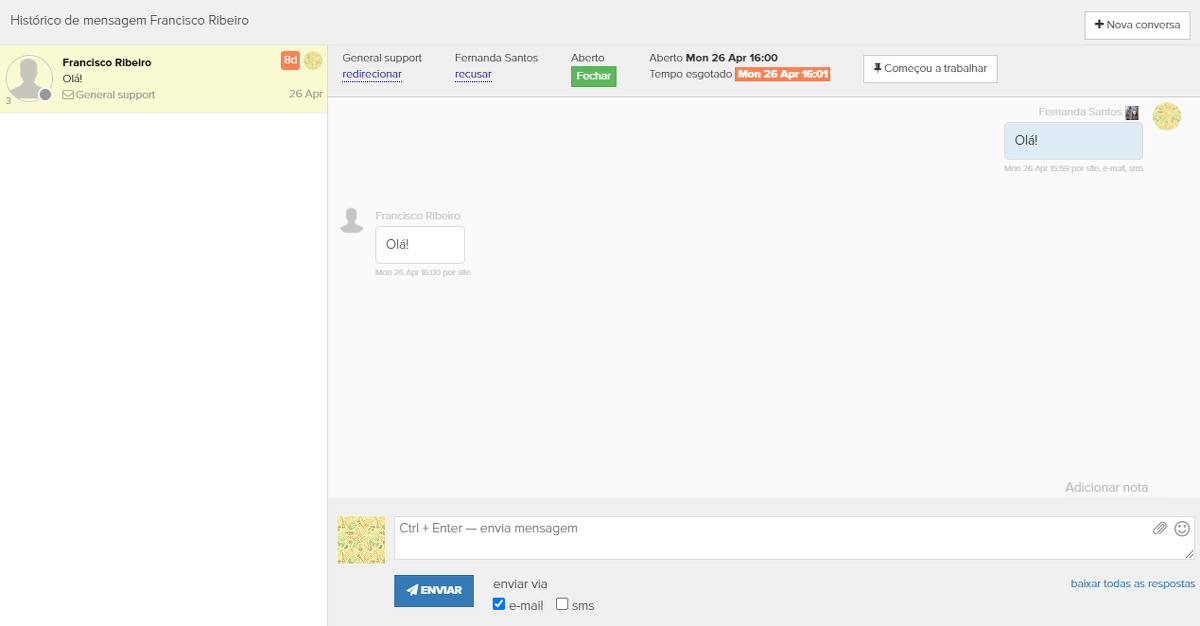Send message with the ENVIAR button

click(434, 590)
